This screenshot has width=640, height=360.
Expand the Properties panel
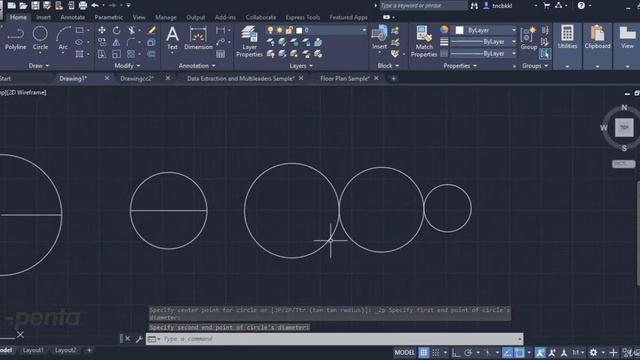click(x=460, y=66)
